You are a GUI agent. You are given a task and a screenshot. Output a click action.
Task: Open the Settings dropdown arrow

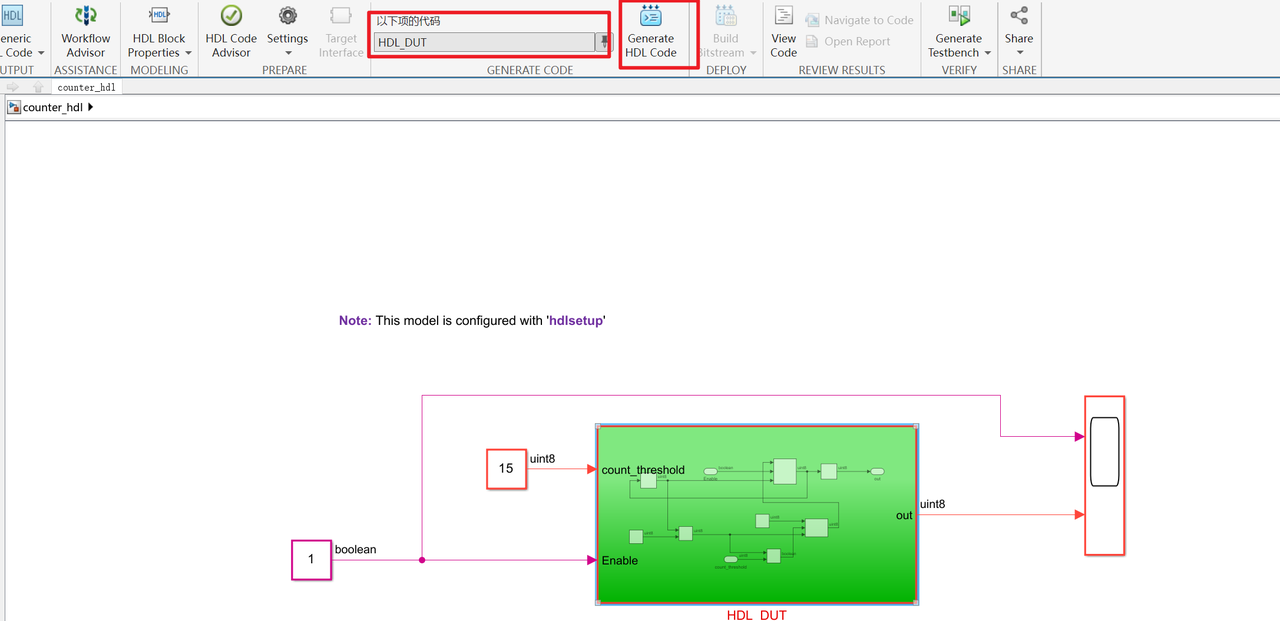tap(287, 53)
